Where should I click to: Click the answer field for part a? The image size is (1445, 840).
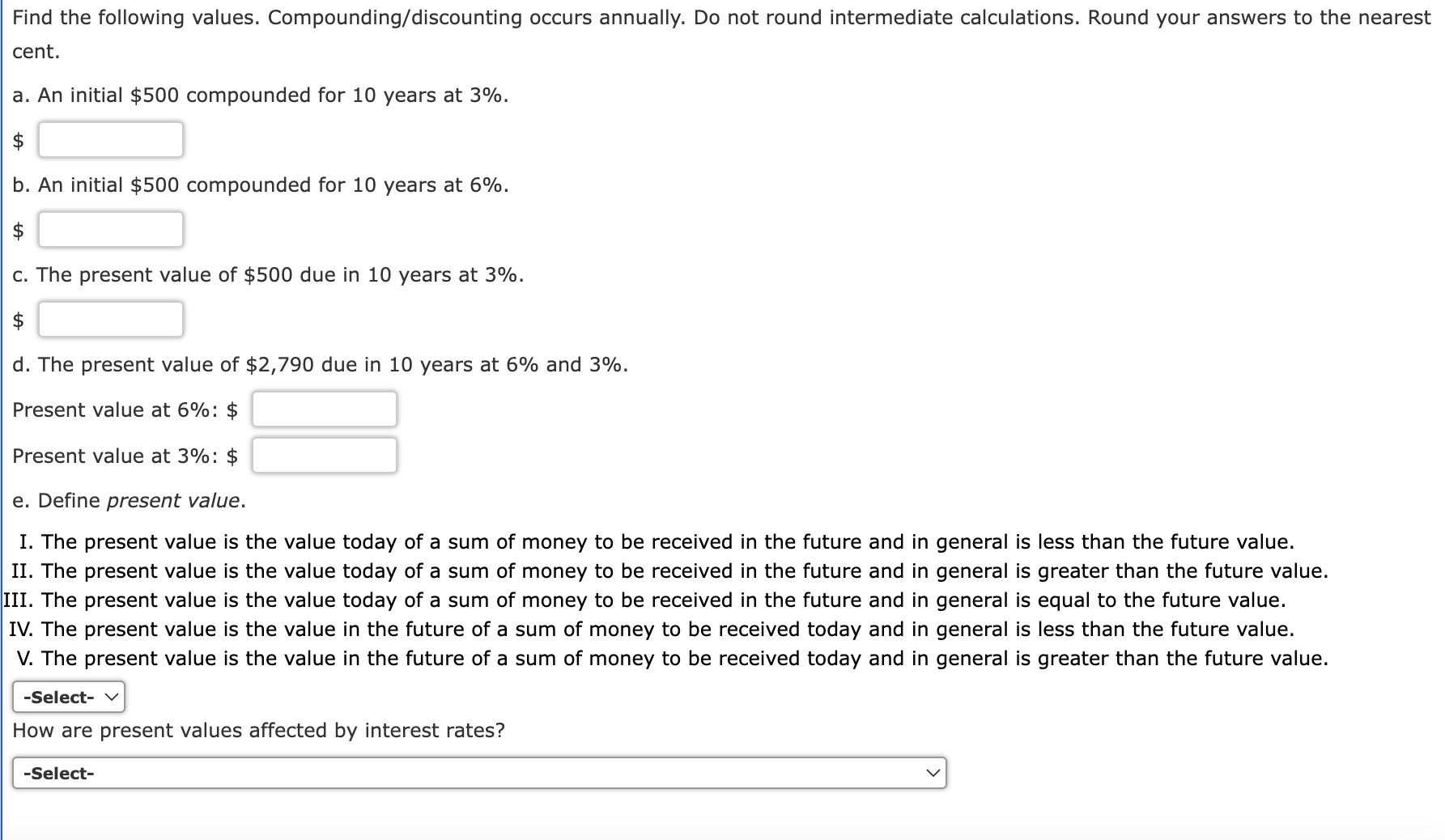tap(110, 139)
